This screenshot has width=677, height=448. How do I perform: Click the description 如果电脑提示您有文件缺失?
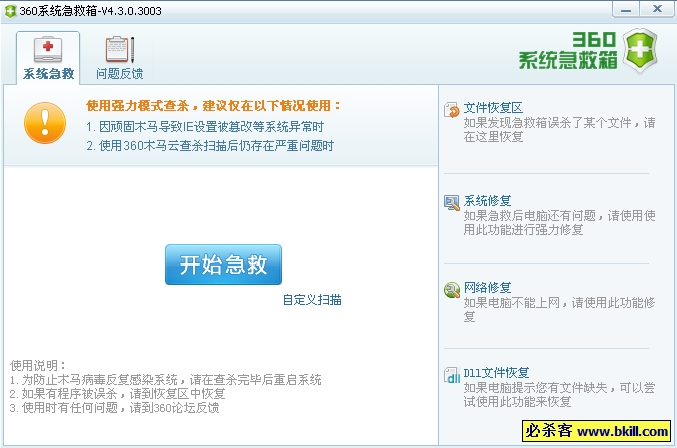[x=559, y=394]
